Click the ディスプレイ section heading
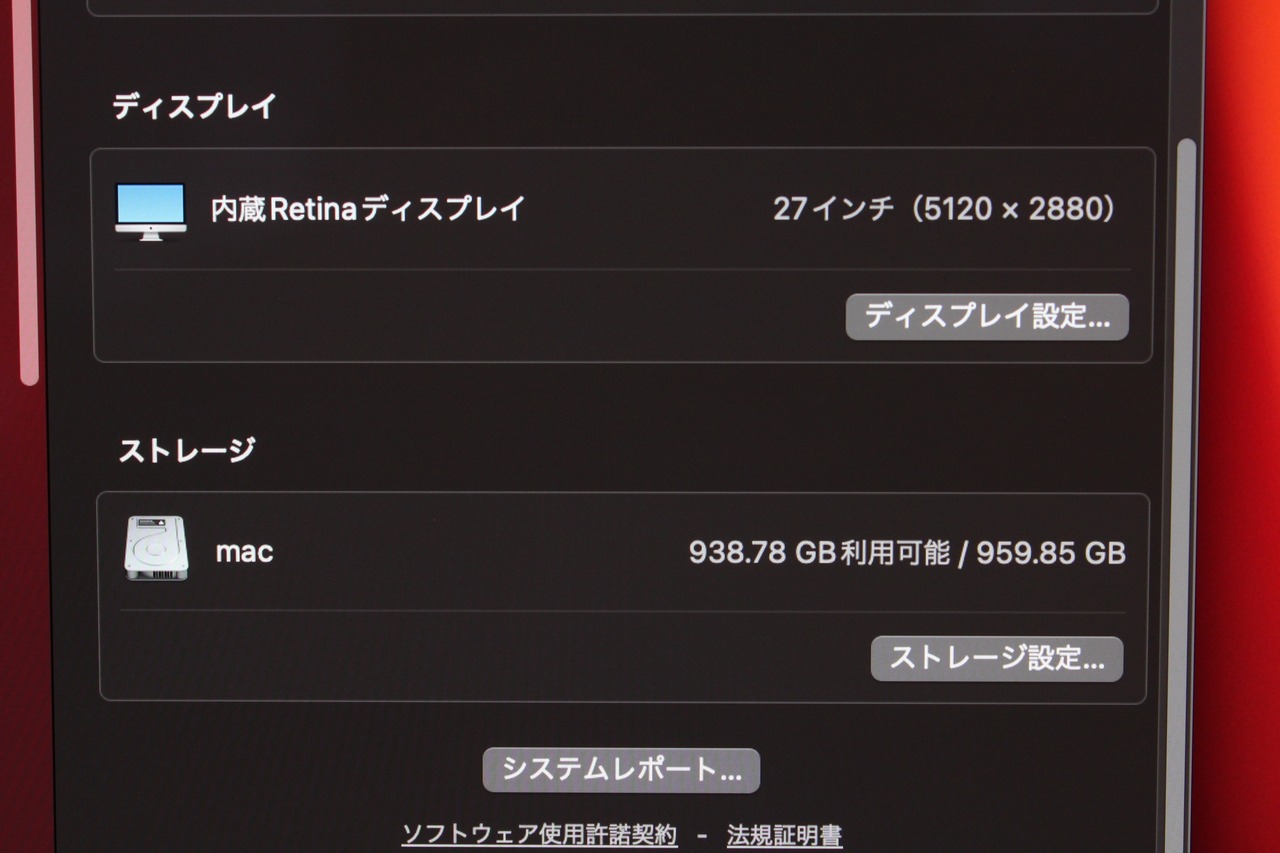 [x=194, y=106]
